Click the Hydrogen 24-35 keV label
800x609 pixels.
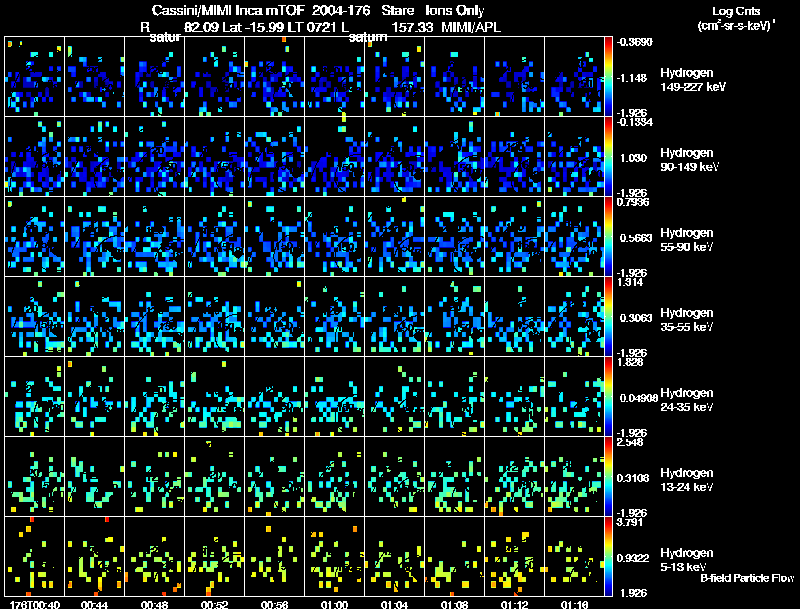[687, 400]
